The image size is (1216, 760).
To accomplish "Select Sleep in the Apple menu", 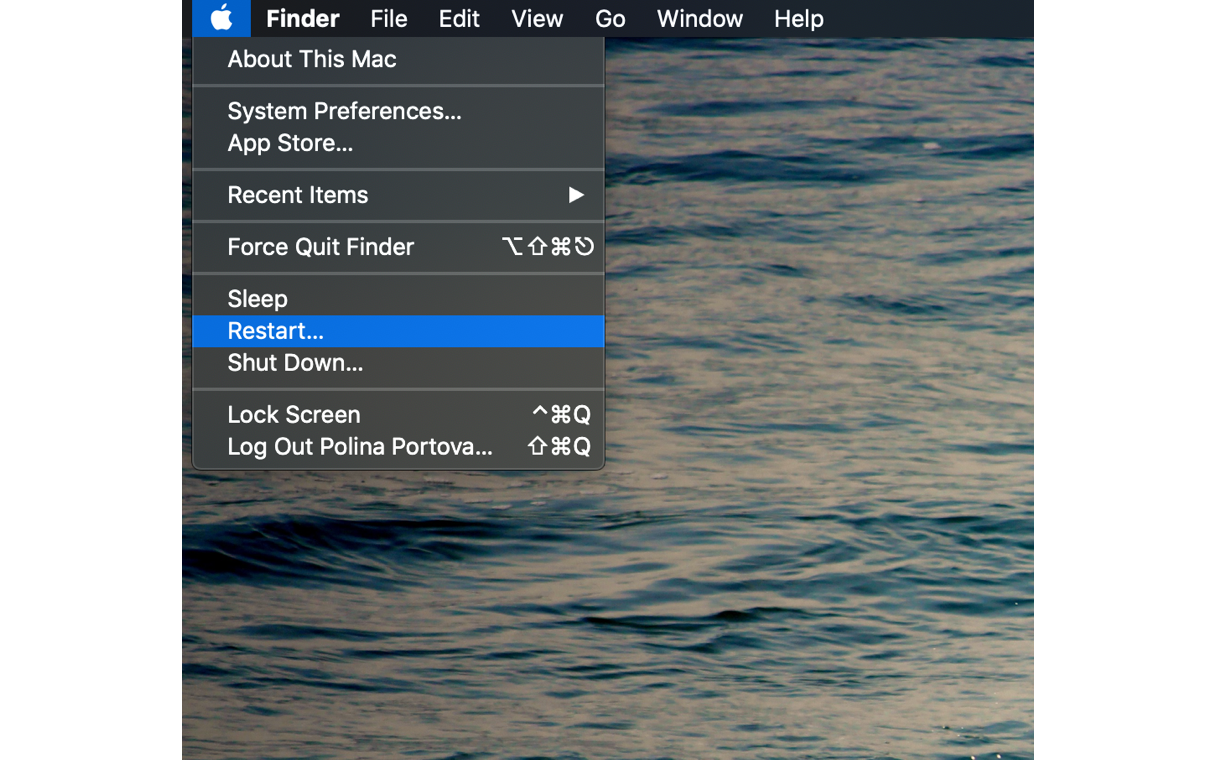I will coord(398,299).
